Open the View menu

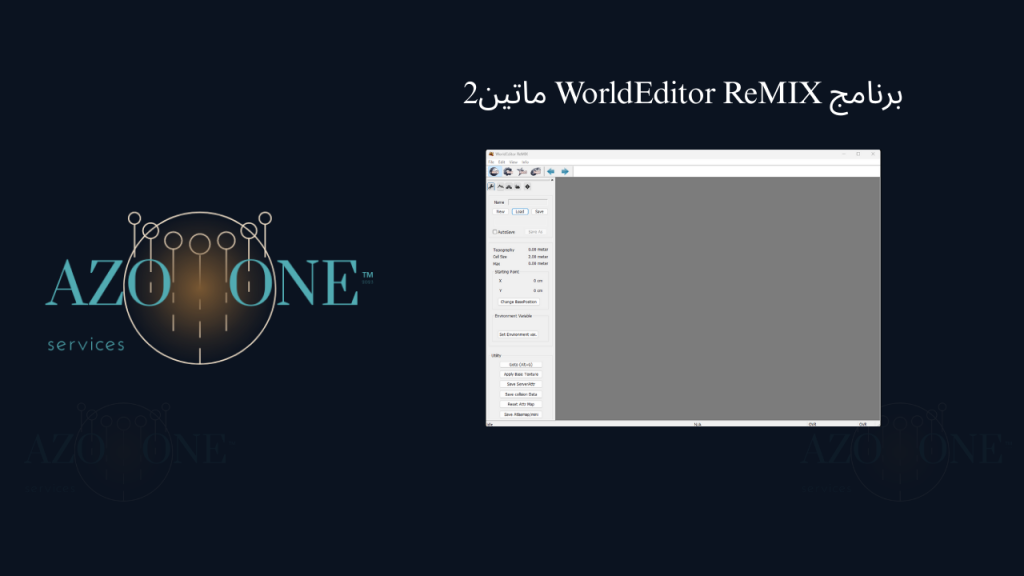click(x=513, y=162)
